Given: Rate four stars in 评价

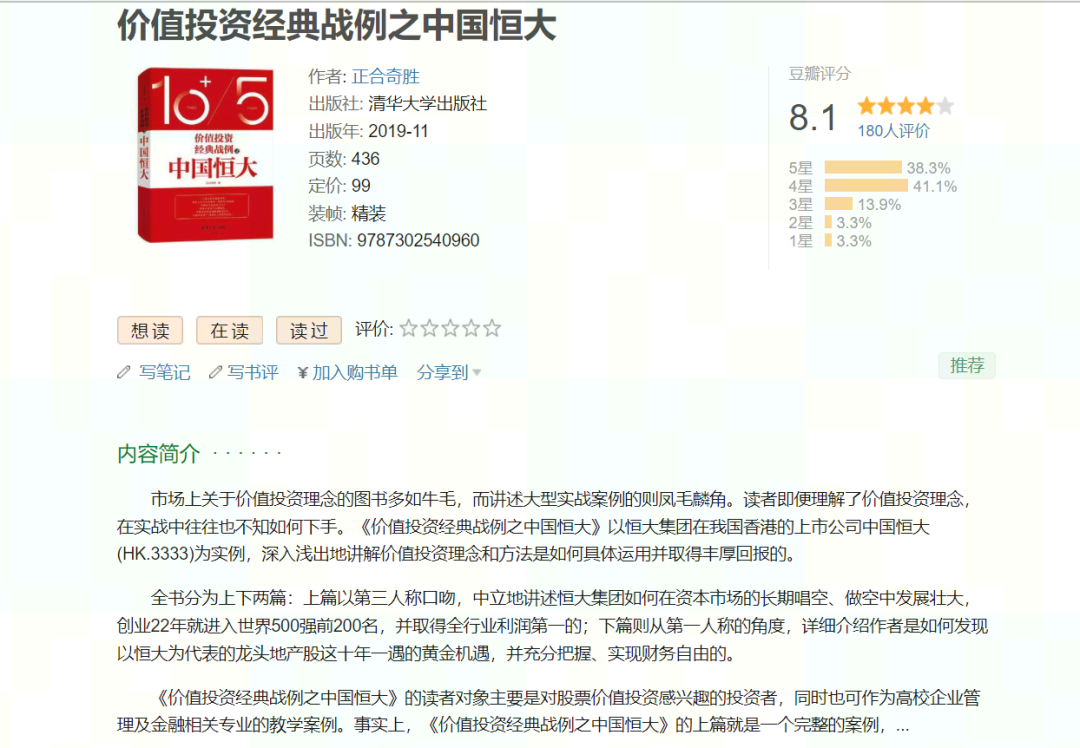Looking at the screenshot, I should pyautogui.click(x=470, y=329).
